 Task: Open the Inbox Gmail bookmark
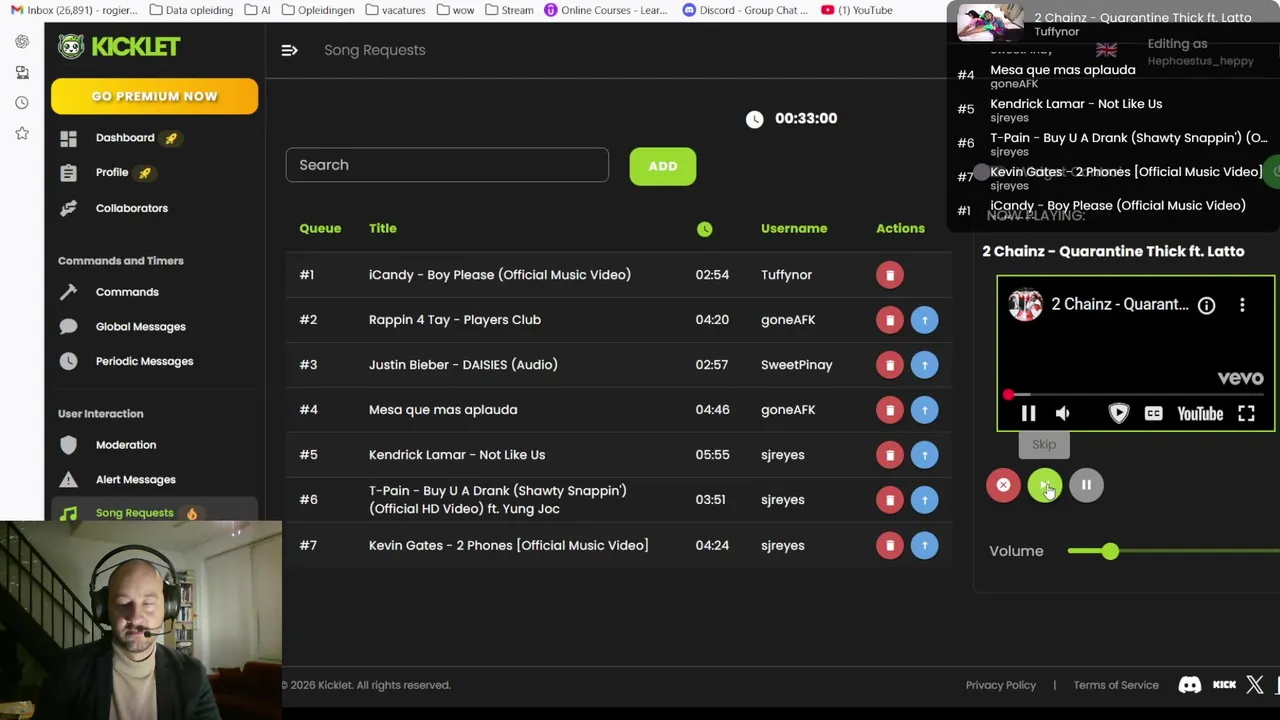tap(71, 10)
